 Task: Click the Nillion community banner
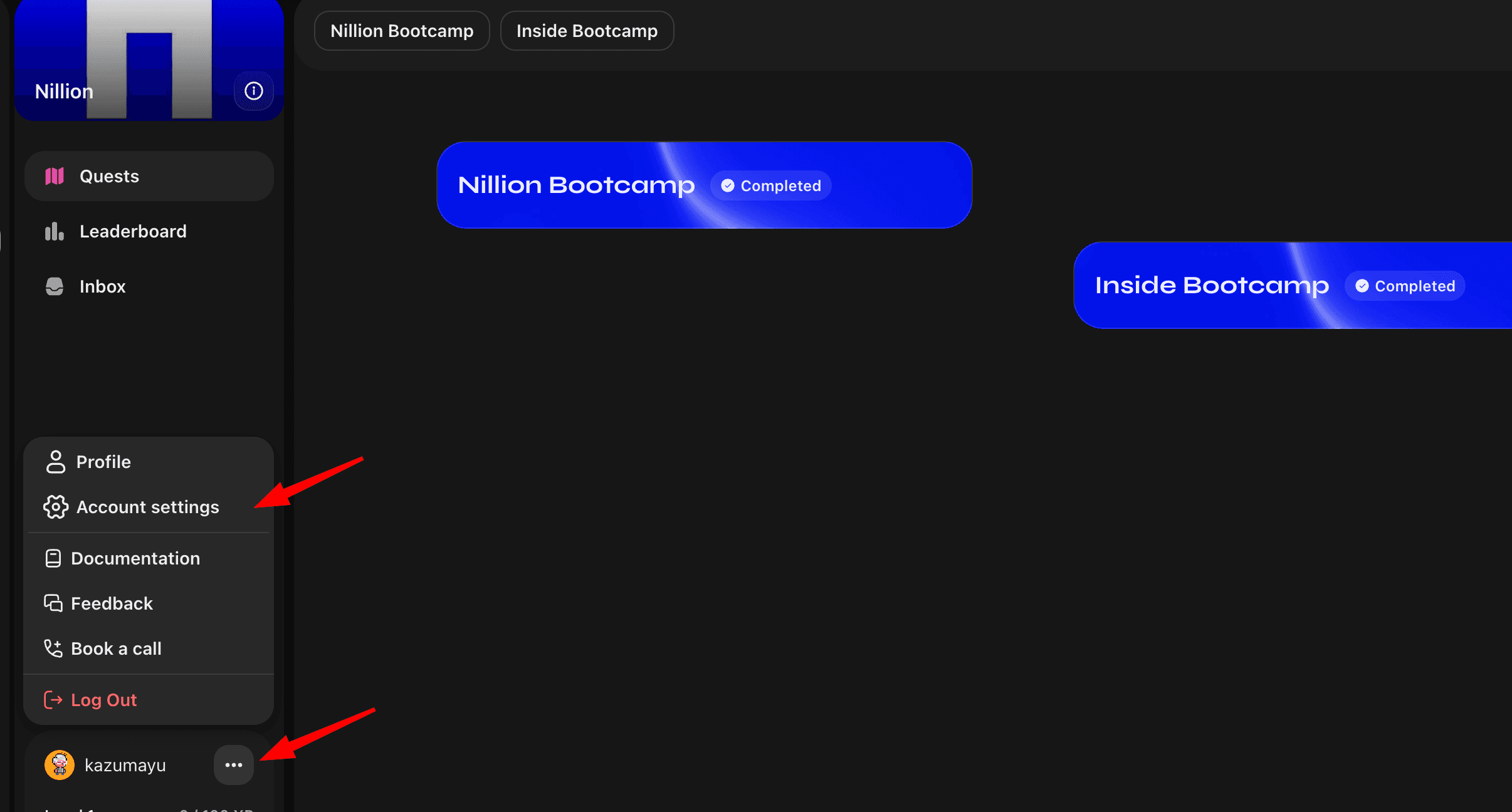[x=149, y=60]
